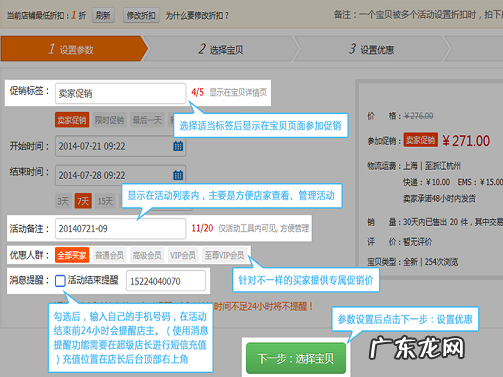Focus the 促销标签 input field
Screen dimensions: 503x377
point(120,93)
